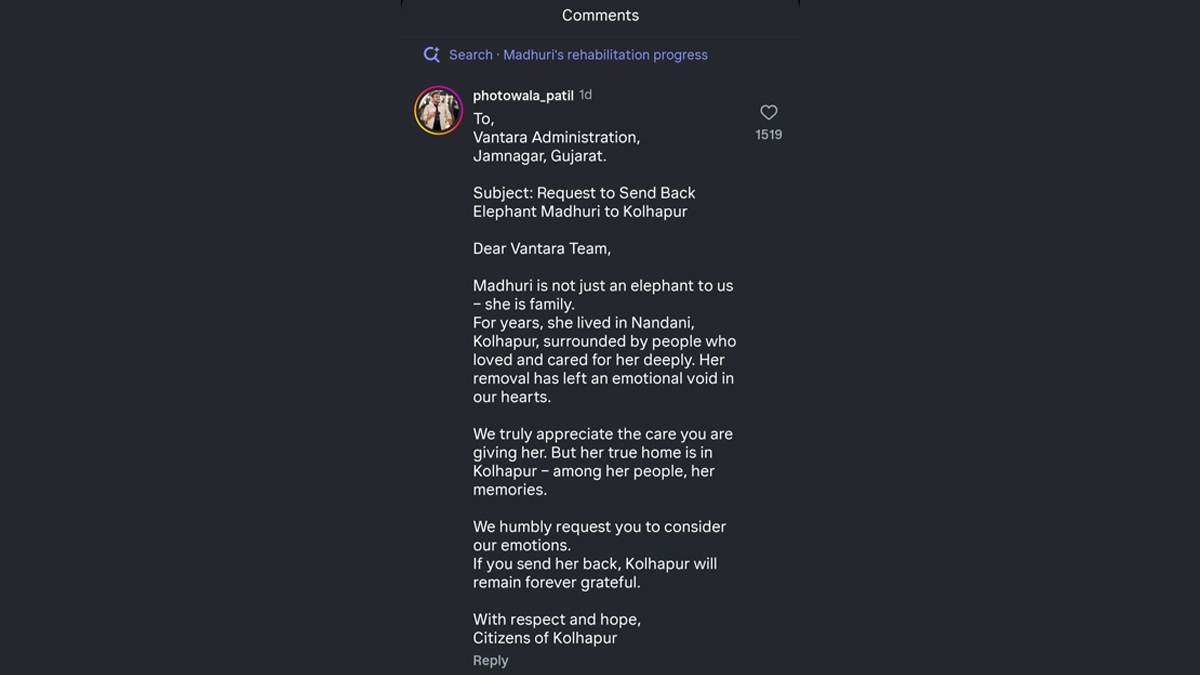The width and height of the screenshot is (1200, 675).
Task: Click Reply under the comment
Action: coord(490,660)
